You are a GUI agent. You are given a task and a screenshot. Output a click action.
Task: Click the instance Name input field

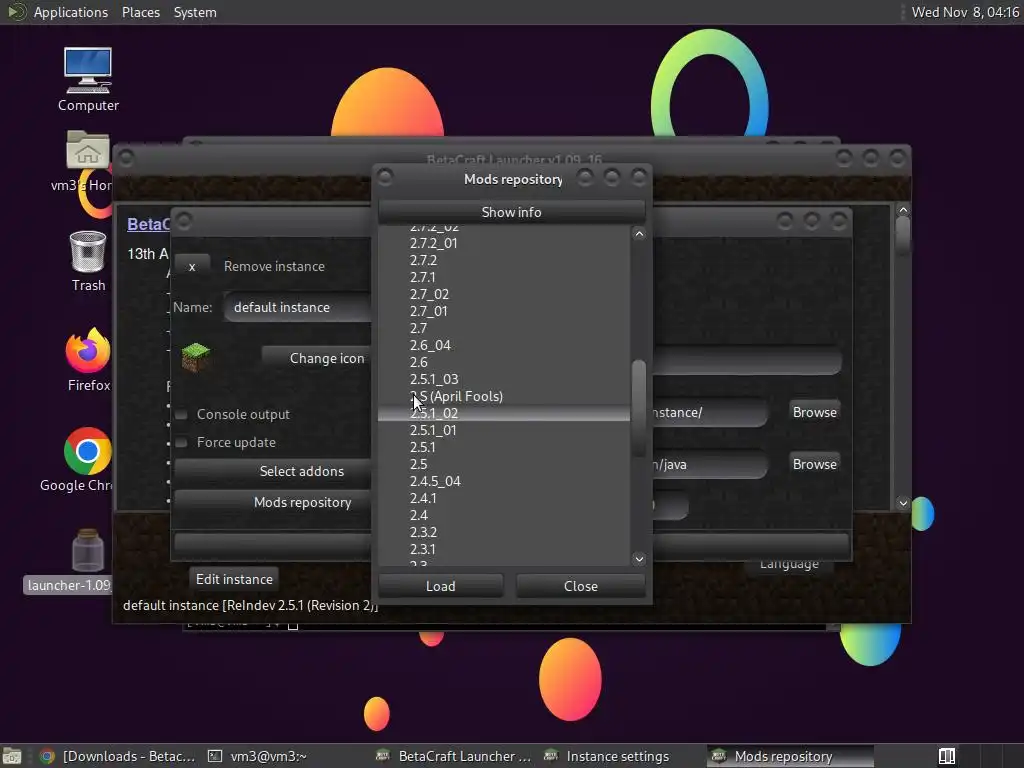tap(299, 307)
